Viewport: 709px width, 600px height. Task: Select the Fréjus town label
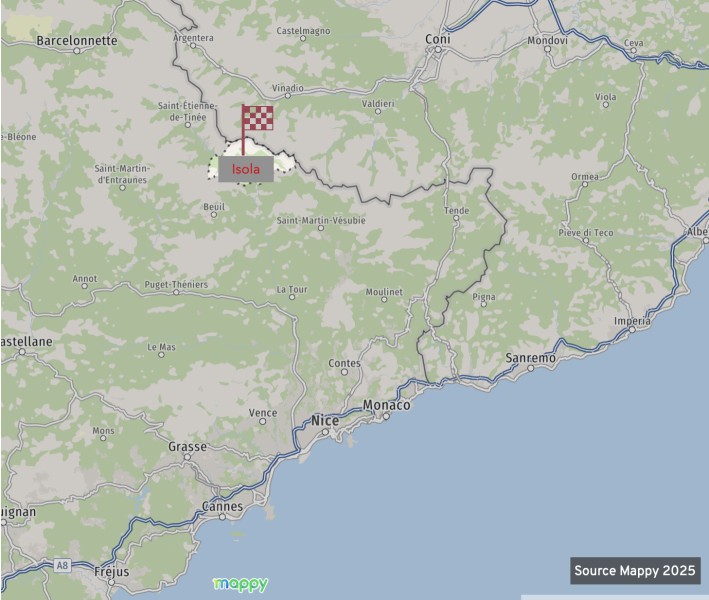(112, 572)
